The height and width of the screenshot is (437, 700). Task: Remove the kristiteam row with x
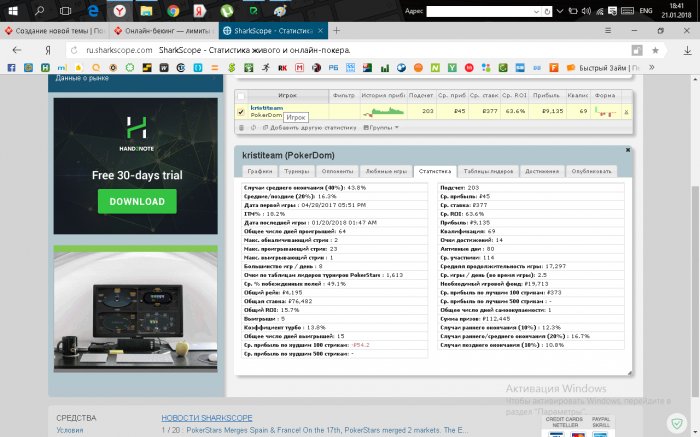point(626,112)
